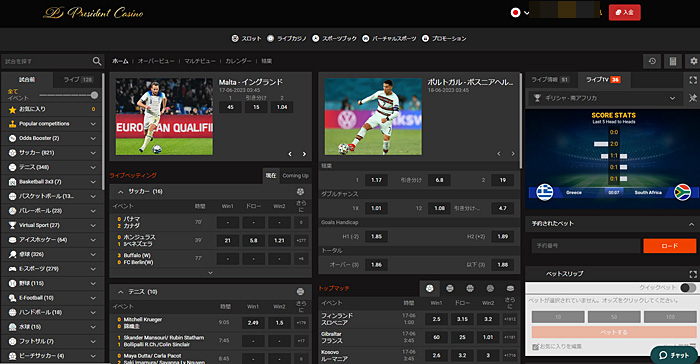Viewport: 700px width, 364px height.
Task: Open the ギリシャ-南アフリカ match dropdown
Action: point(605,98)
